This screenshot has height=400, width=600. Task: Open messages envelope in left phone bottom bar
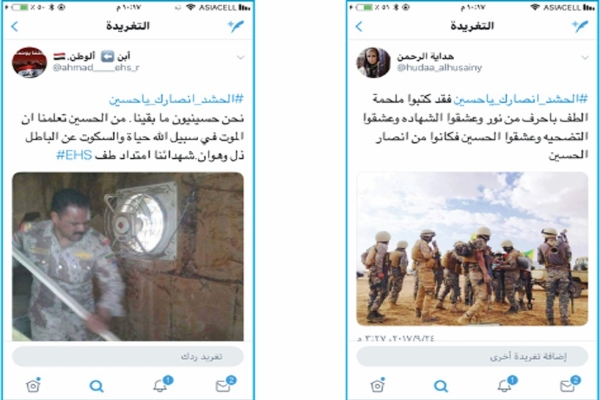coord(225,385)
